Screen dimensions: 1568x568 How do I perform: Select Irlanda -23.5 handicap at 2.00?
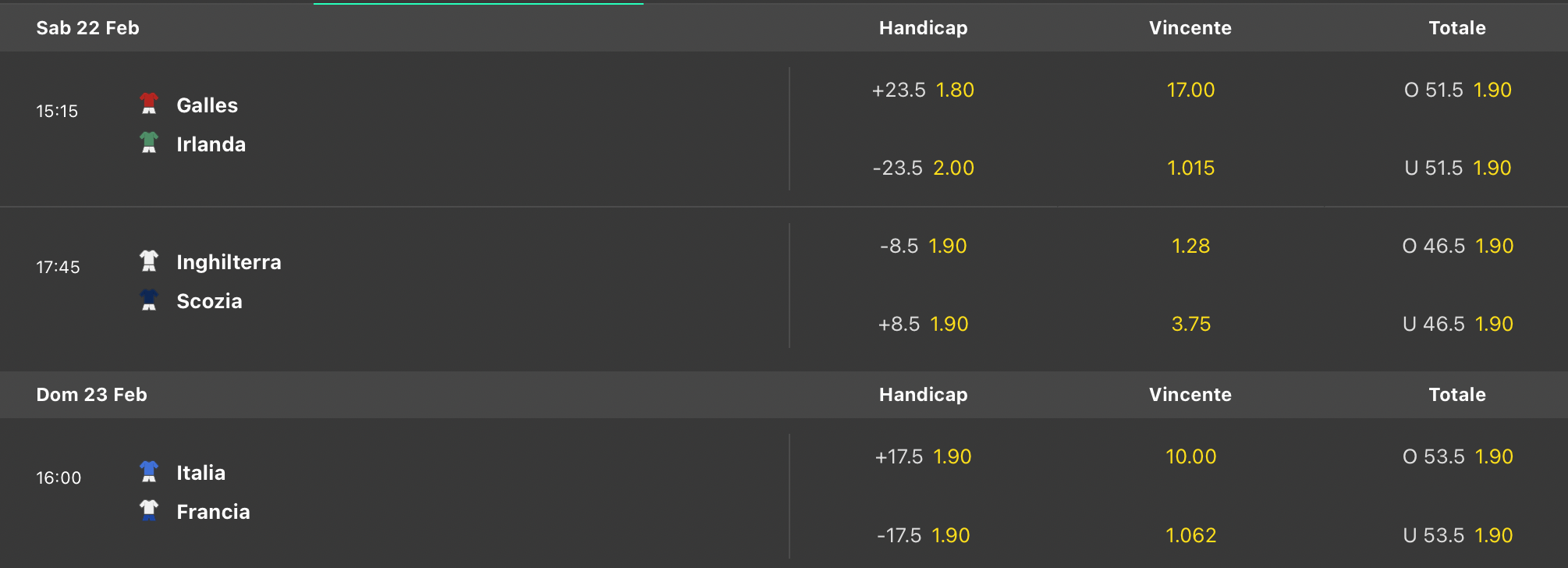[x=923, y=169]
